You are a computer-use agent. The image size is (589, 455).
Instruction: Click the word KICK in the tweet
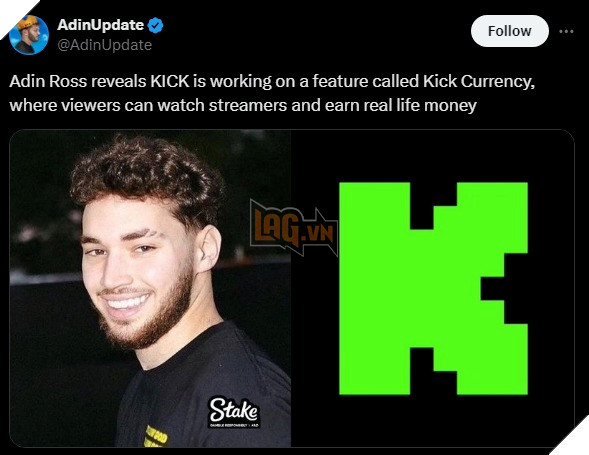(170, 81)
